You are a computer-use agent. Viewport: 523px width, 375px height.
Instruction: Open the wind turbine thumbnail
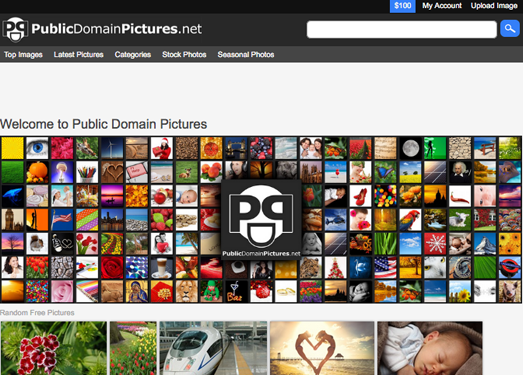pyautogui.click(x=112, y=148)
